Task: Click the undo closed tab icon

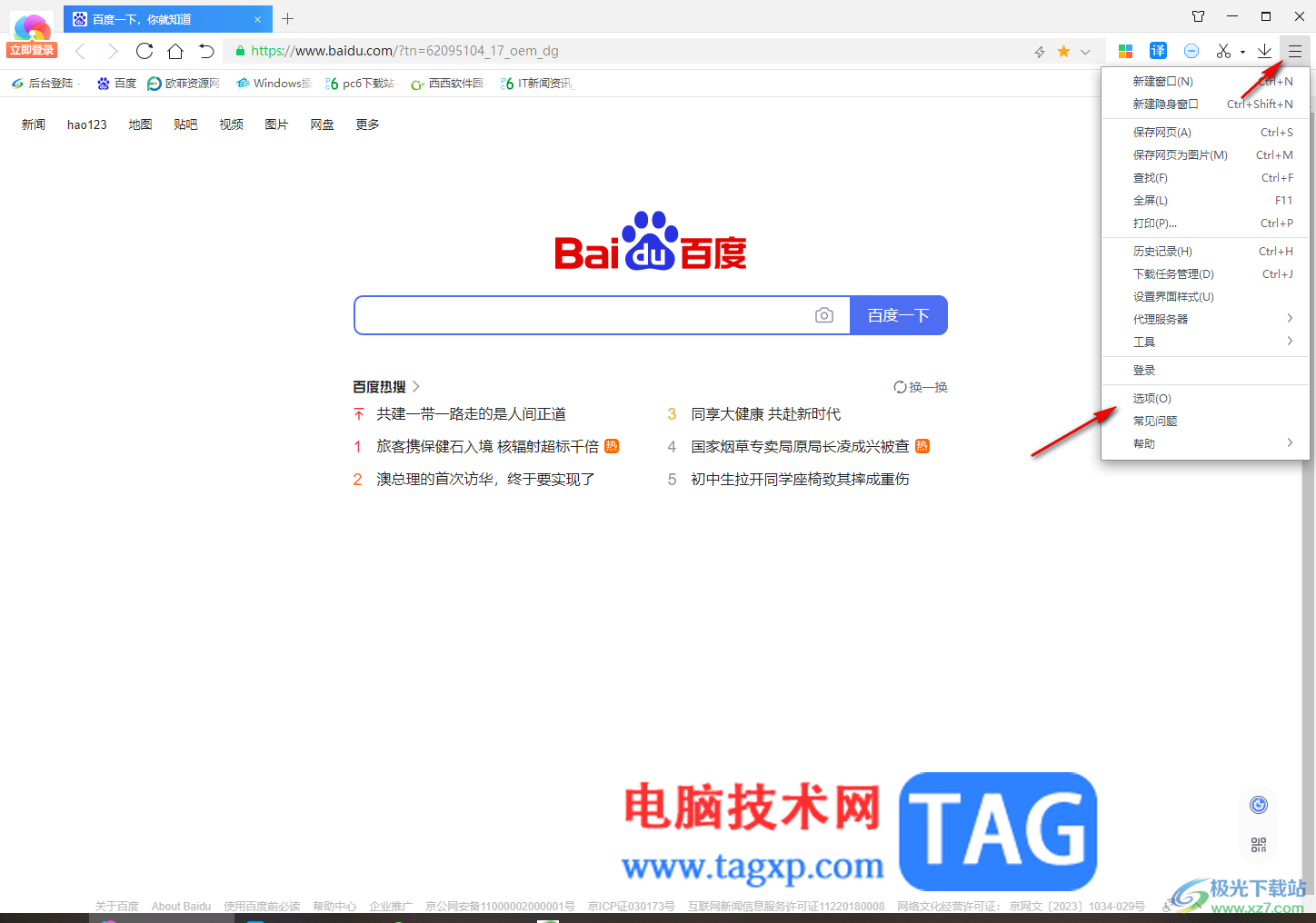Action: 206,51
